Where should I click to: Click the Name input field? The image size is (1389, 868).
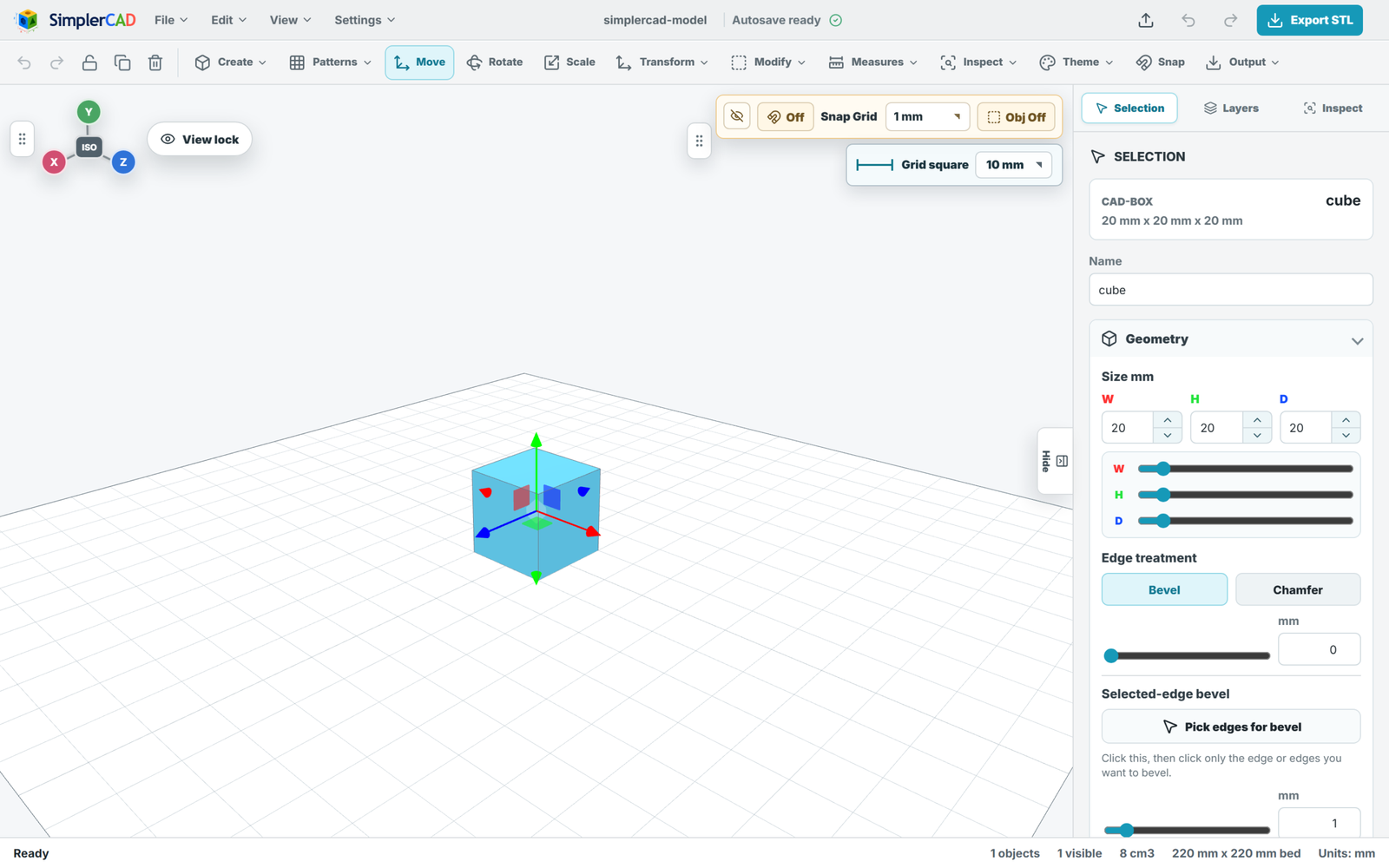[x=1231, y=290]
